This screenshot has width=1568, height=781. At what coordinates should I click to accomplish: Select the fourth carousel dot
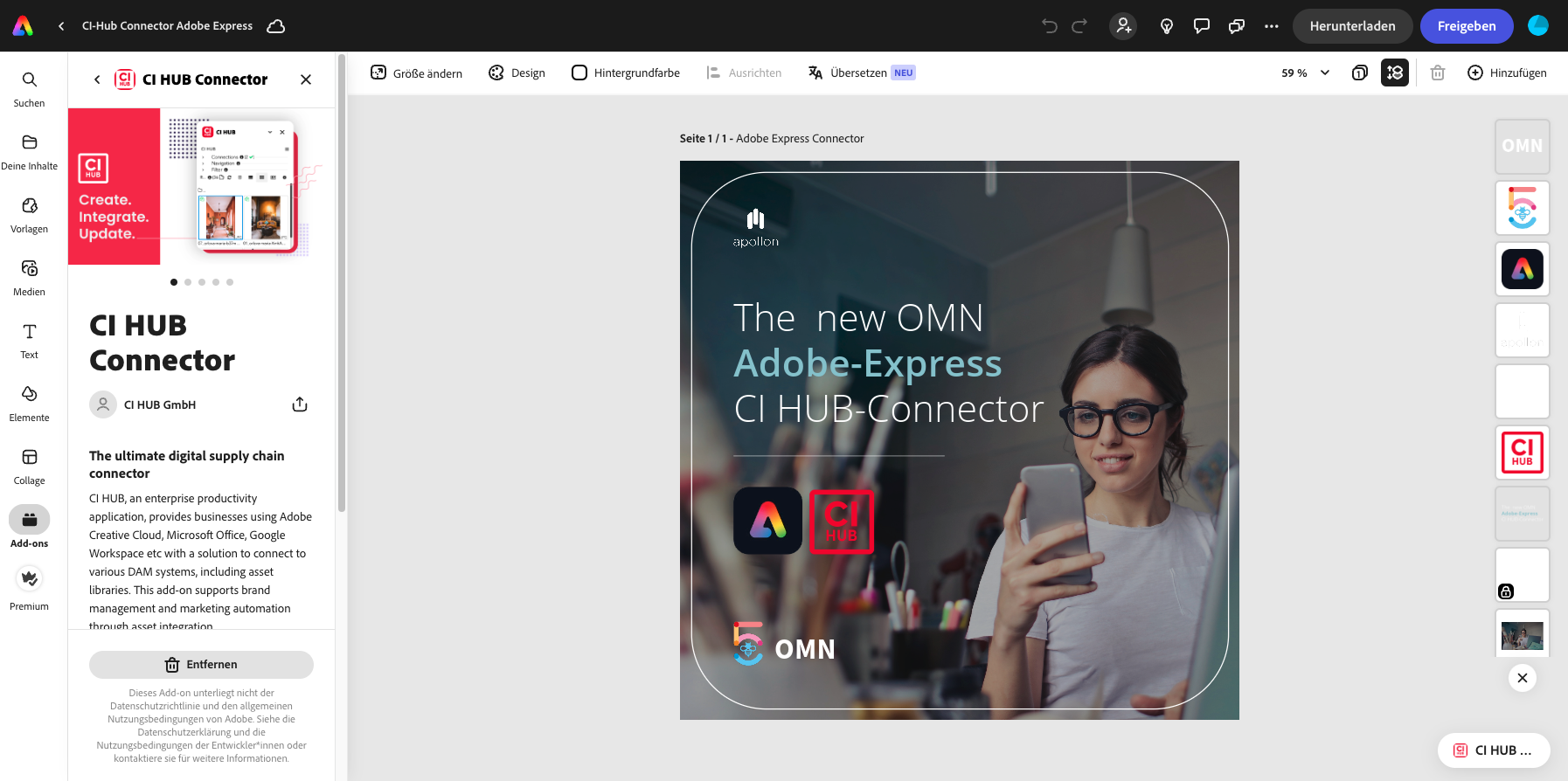[216, 282]
